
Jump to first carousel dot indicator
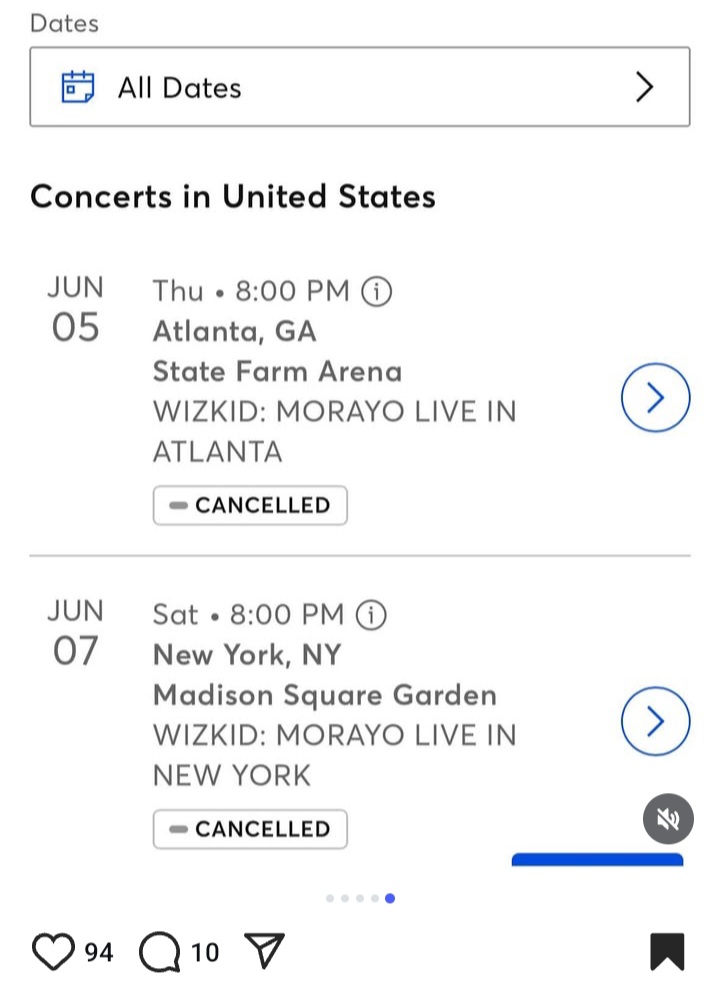(x=330, y=898)
